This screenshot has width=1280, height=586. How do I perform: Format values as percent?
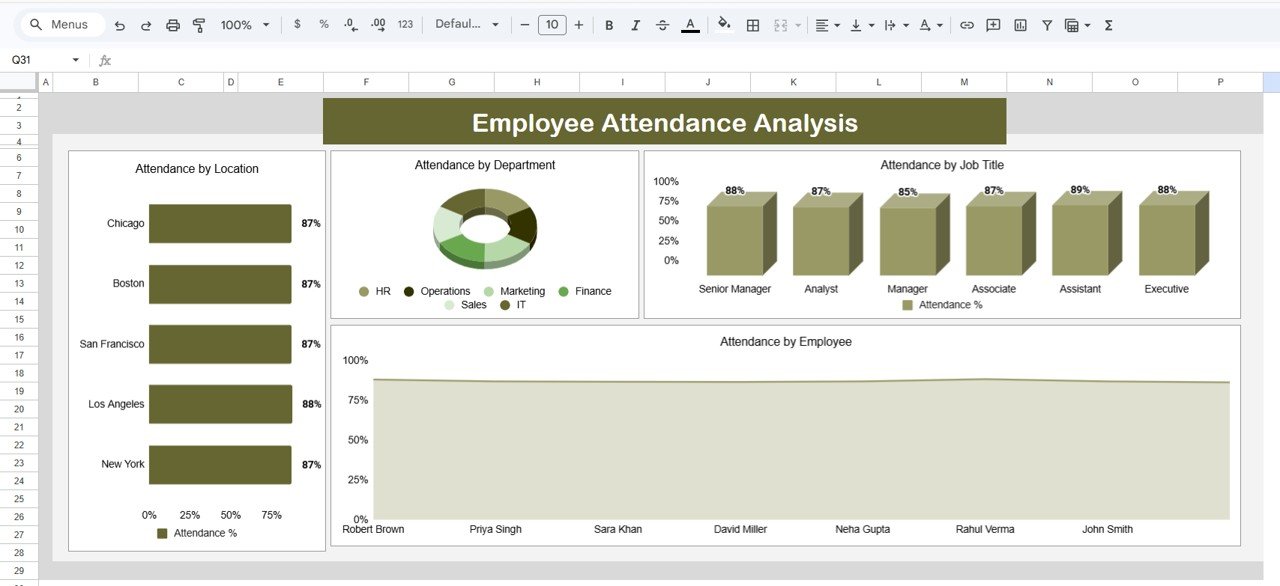(322, 25)
